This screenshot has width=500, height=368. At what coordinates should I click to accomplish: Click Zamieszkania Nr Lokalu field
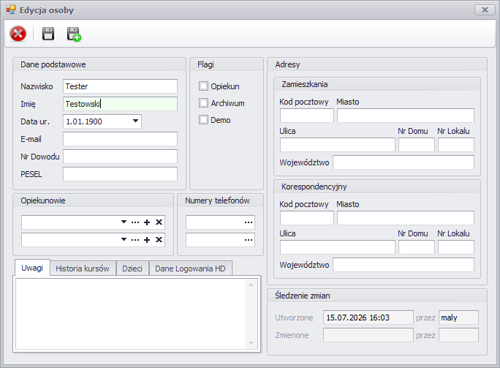[x=456, y=145]
